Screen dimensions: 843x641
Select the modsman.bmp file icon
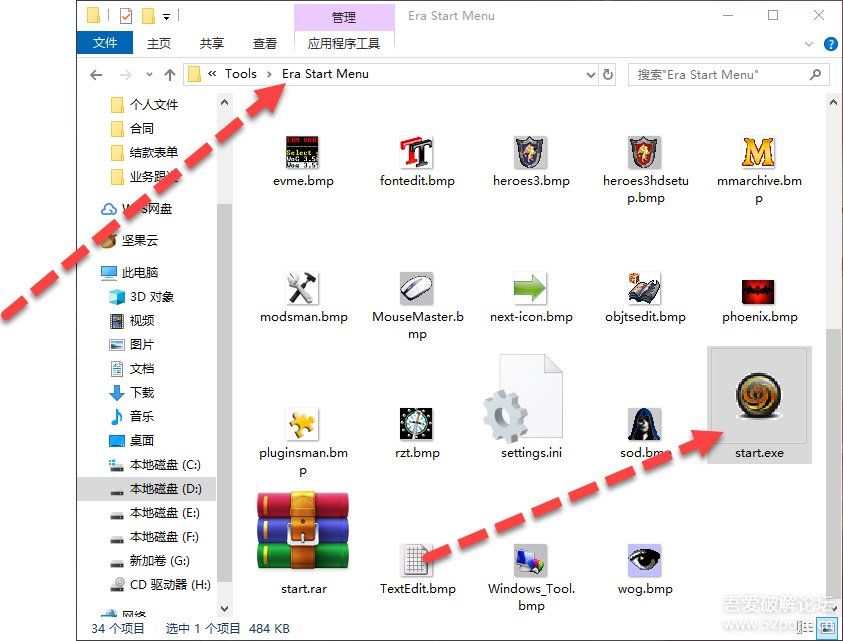pyautogui.click(x=302, y=289)
